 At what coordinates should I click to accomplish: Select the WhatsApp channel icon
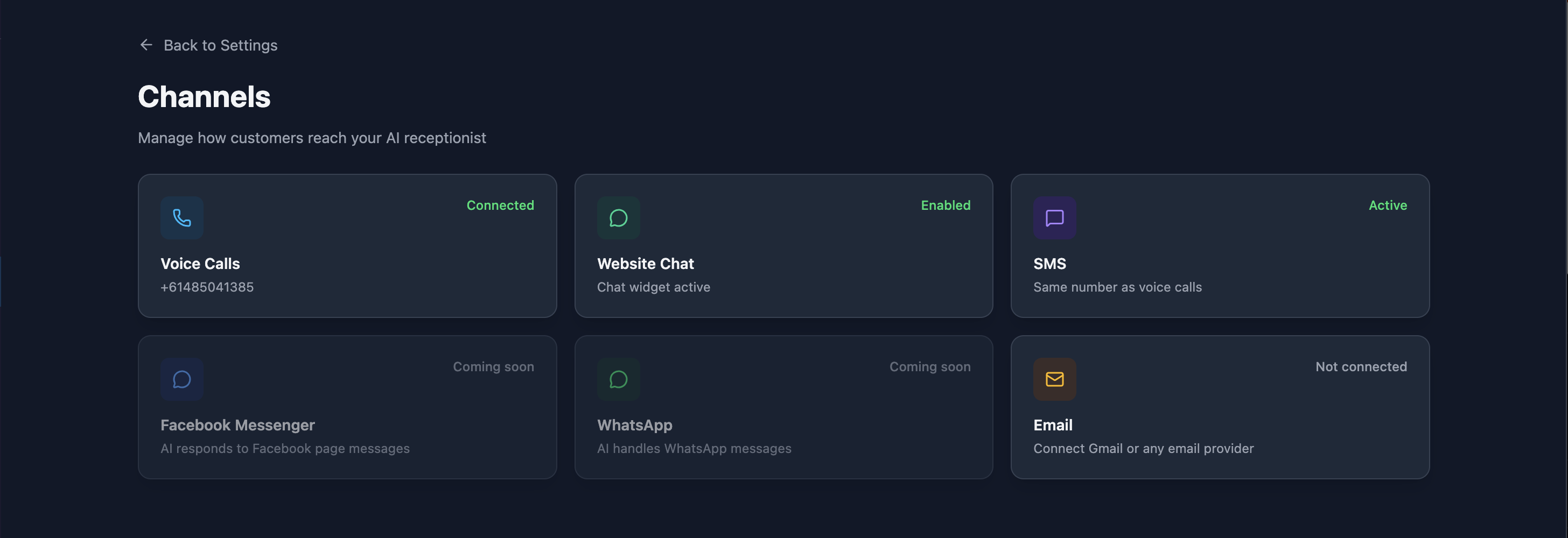tap(618, 379)
